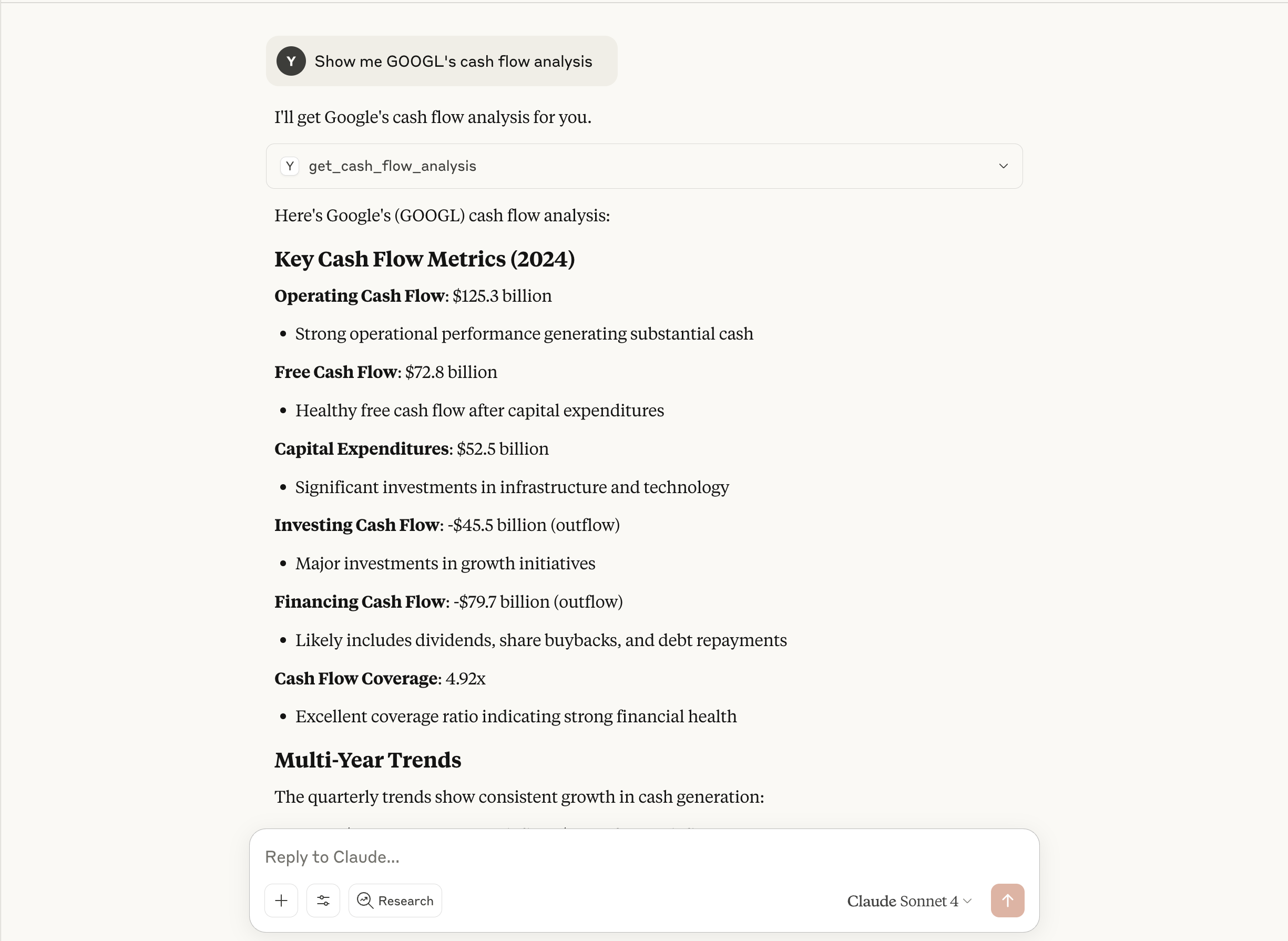Open the attachments menu with the plus button
Viewport: 1288px width, 941px height.
point(281,900)
